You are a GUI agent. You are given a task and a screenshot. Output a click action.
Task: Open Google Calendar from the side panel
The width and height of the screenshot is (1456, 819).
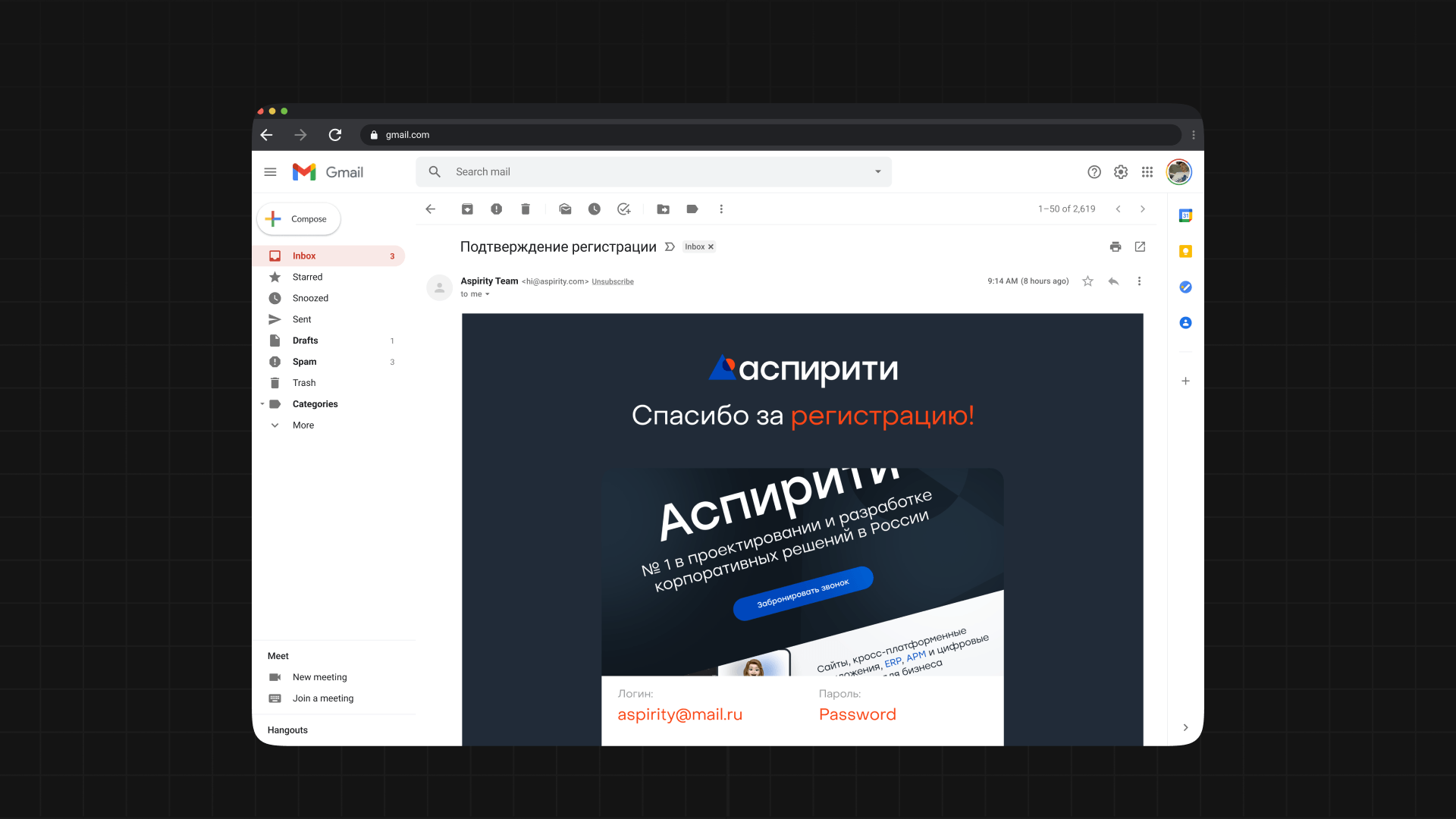pos(1185,216)
